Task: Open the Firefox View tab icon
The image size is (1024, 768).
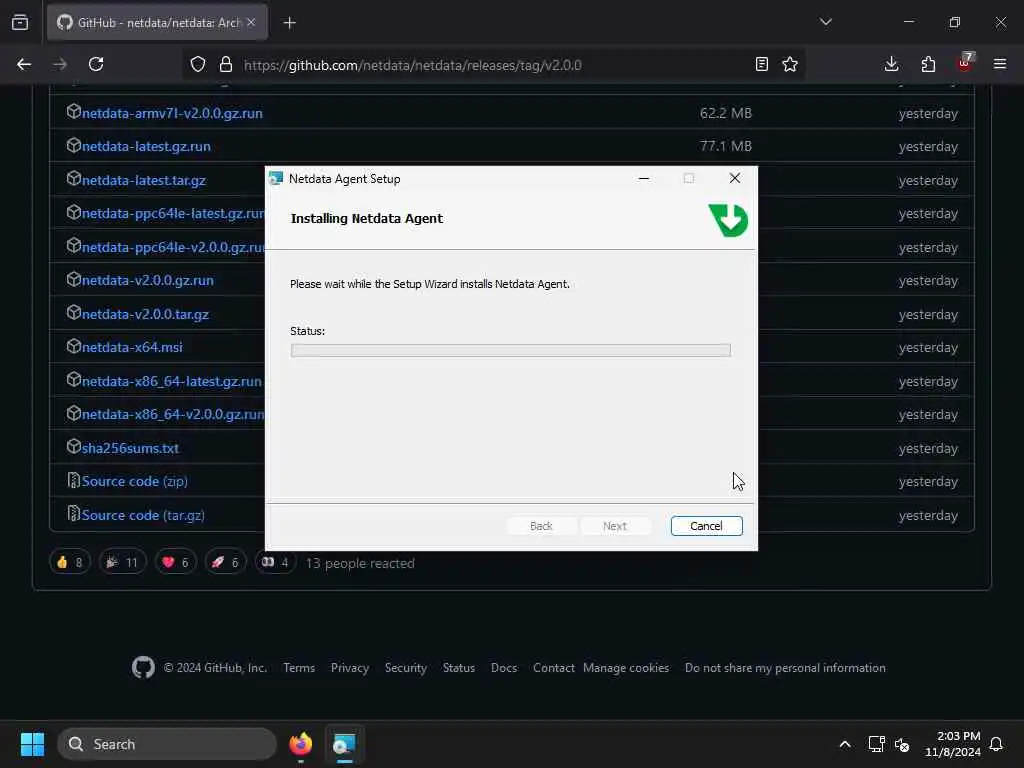Action: tap(20, 22)
